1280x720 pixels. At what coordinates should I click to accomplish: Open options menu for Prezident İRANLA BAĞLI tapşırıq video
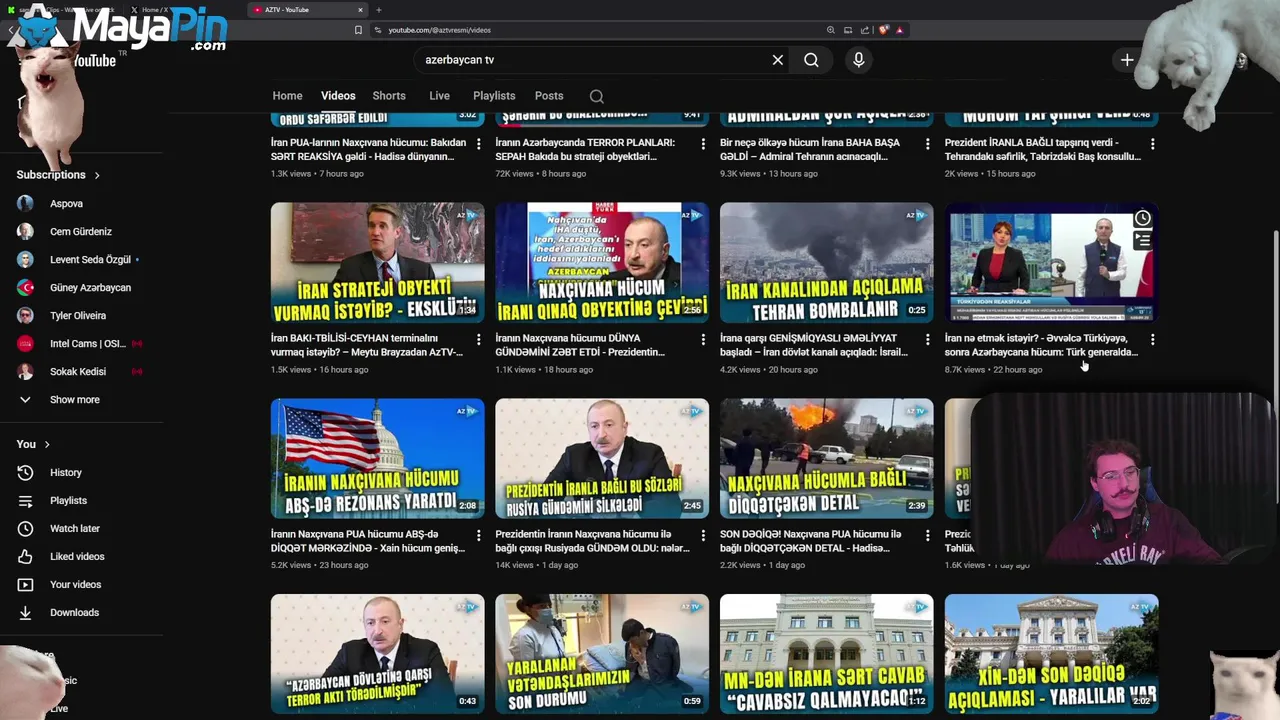(1152, 144)
